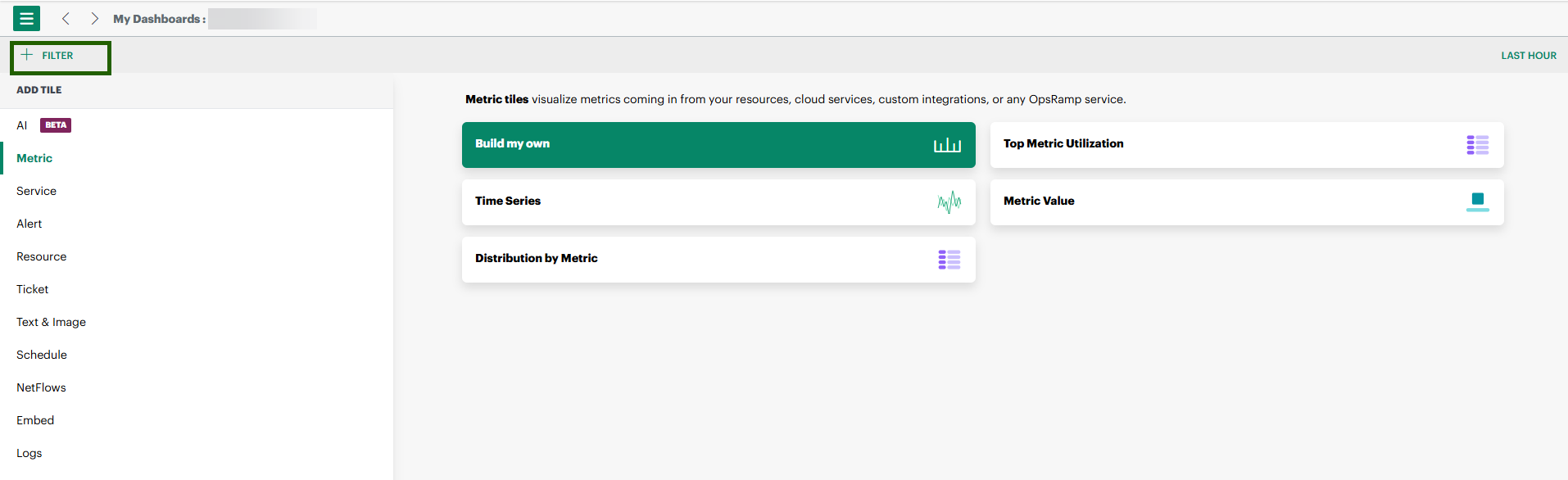Click the forward arrow chevron
The width and height of the screenshot is (1568, 480).
tap(95, 18)
